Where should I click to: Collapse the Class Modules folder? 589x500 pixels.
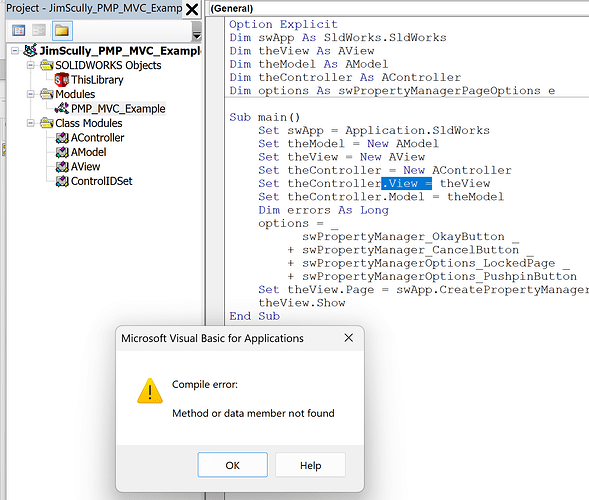click(x=31, y=123)
